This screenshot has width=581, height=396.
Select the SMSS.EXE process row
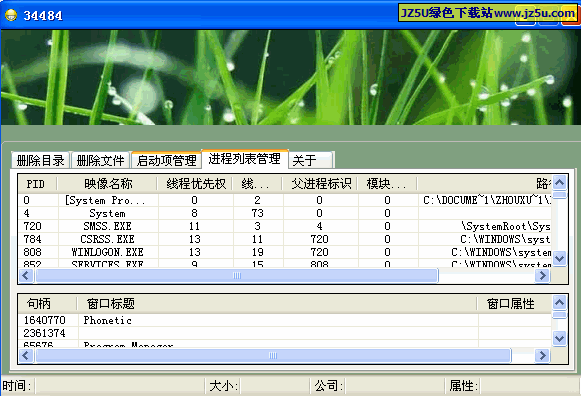(x=285, y=226)
